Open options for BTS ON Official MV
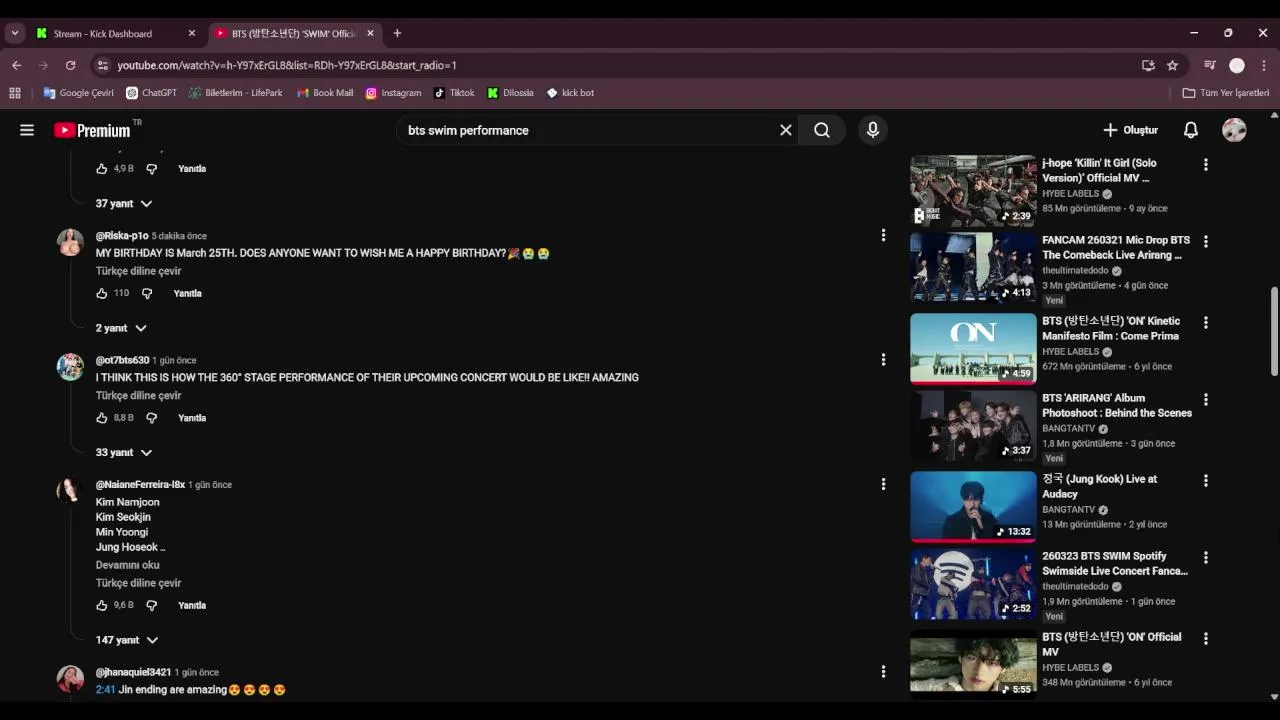 click(x=1206, y=638)
